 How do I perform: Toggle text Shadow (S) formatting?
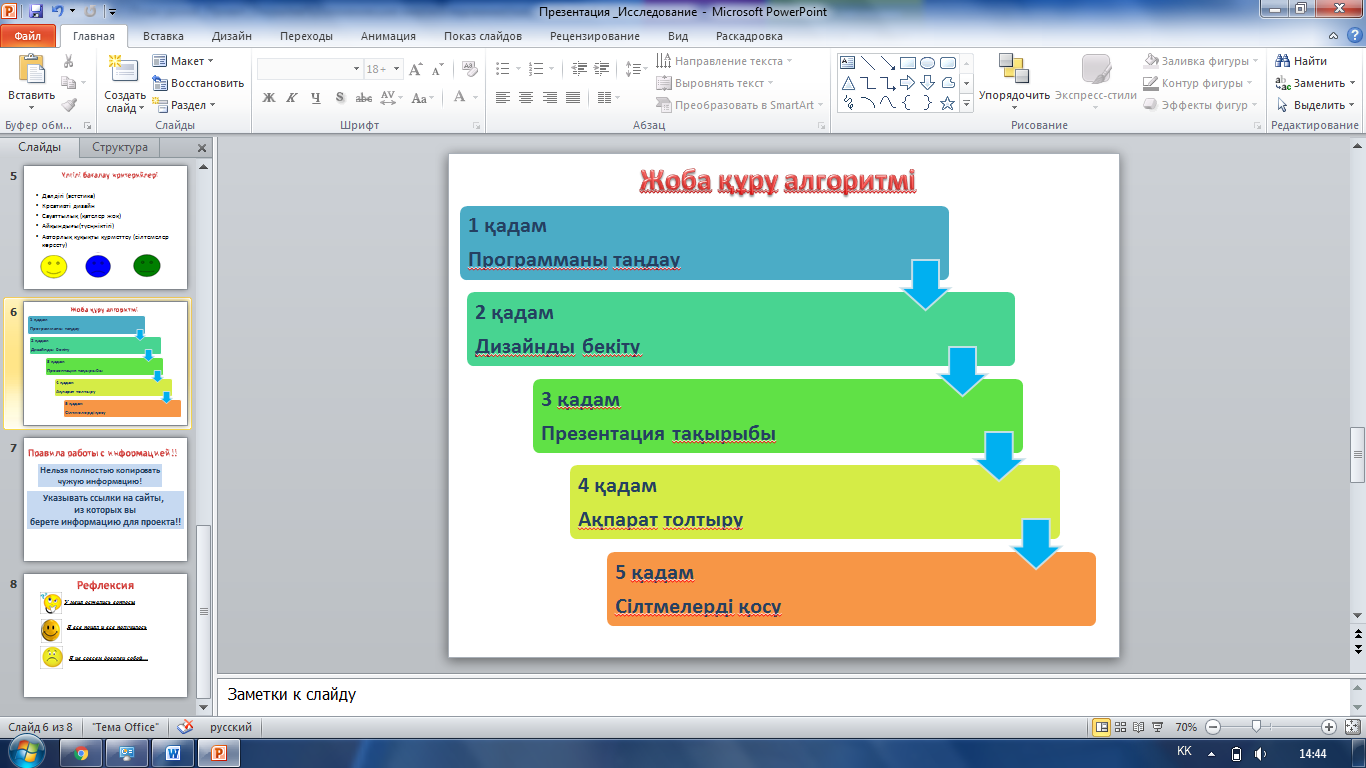pos(340,98)
